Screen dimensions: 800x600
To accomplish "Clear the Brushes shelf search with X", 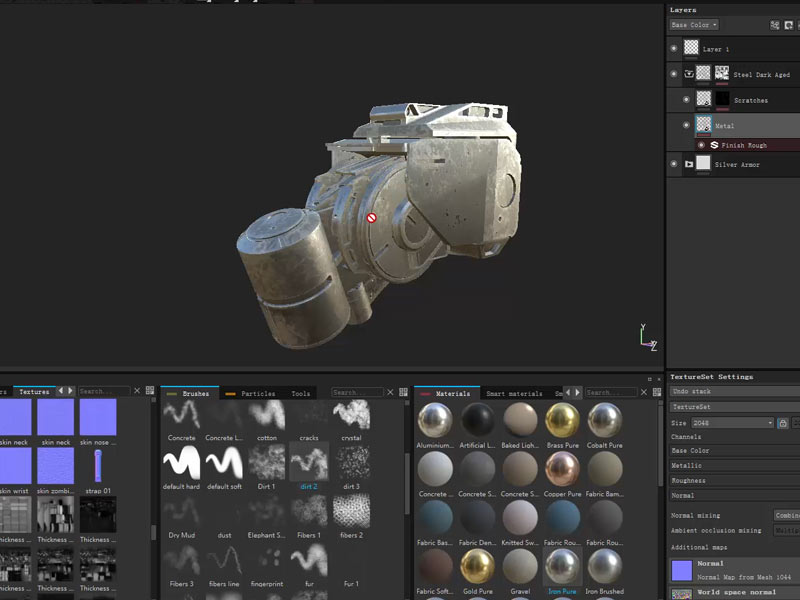I will click(x=392, y=393).
